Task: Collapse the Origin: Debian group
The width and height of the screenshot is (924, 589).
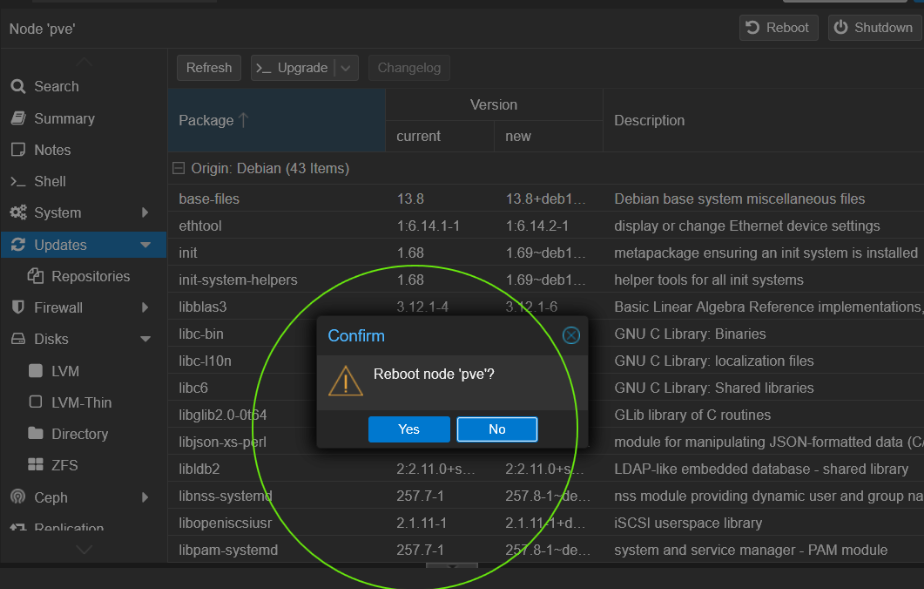Action: coord(178,168)
